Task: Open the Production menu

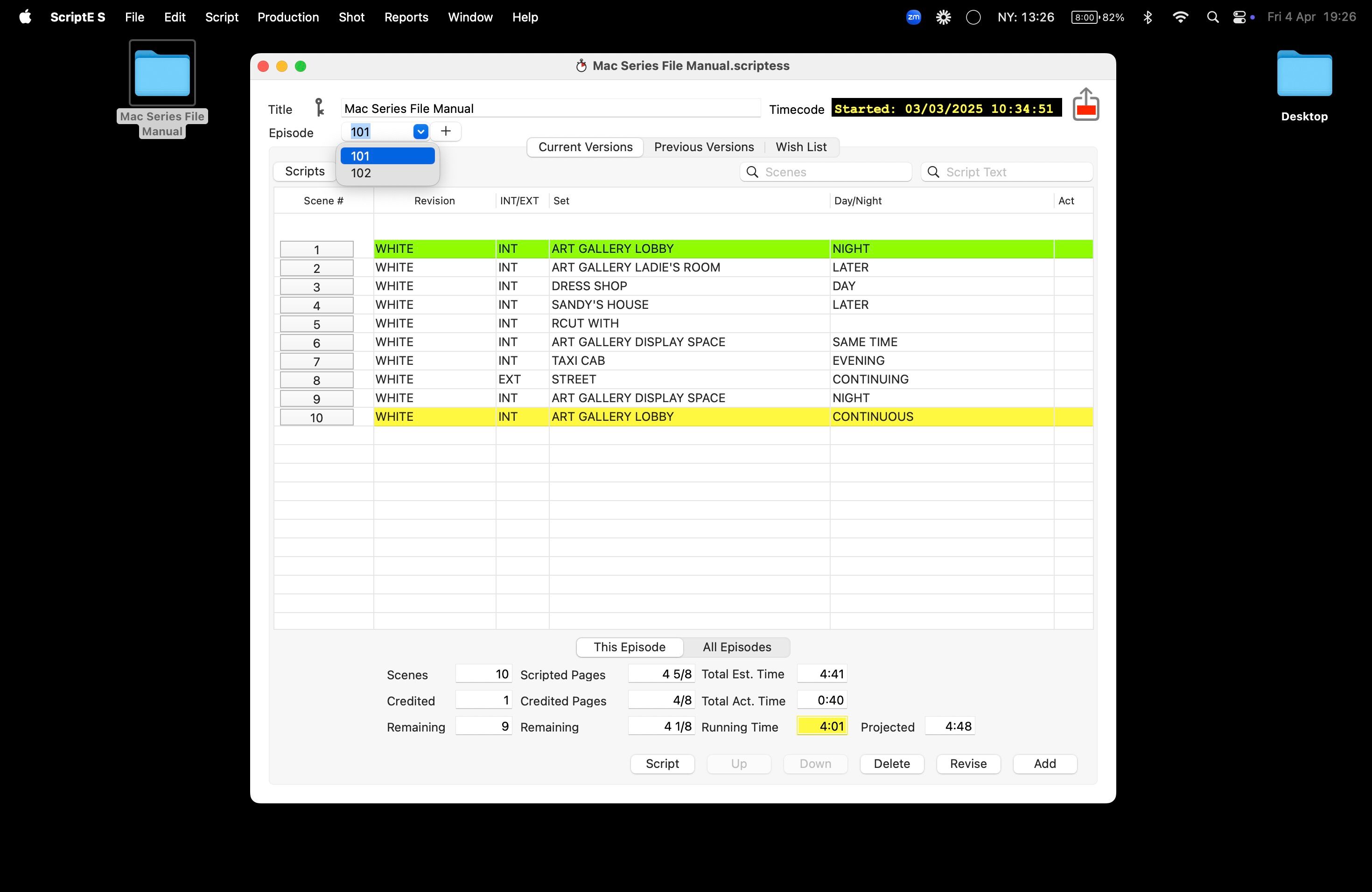Action: (287, 17)
